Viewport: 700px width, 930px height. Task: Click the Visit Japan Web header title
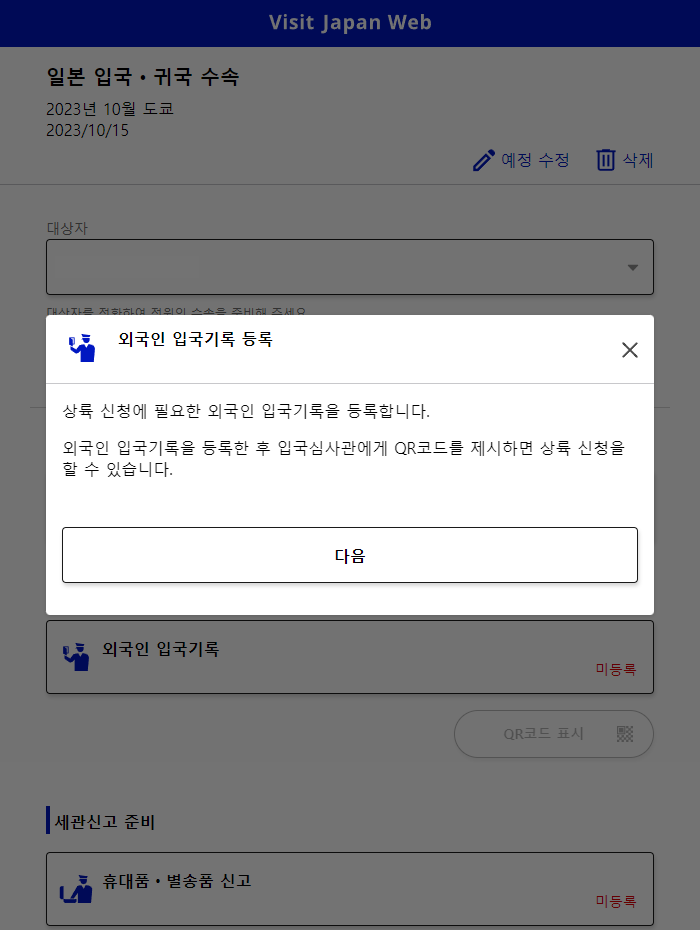point(350,23)
